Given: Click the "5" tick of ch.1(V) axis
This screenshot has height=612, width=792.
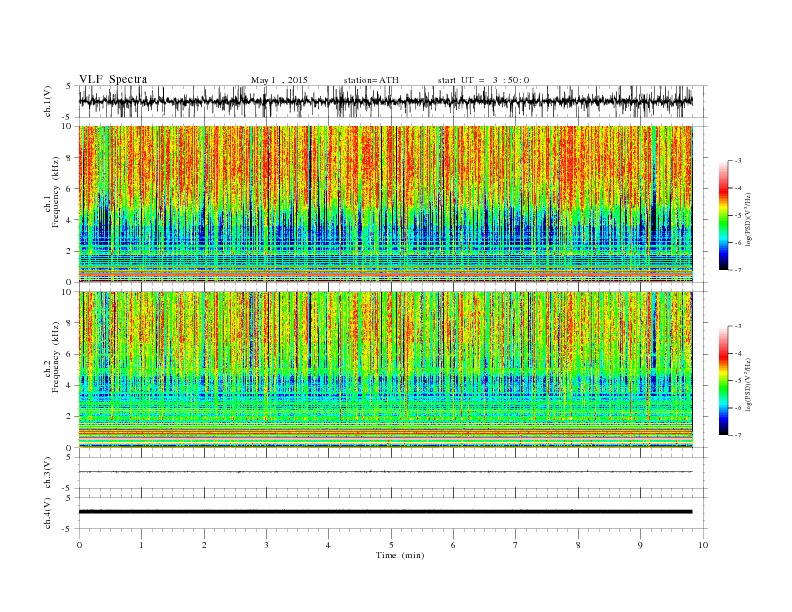Looking at the screenshot, I should pyautogui.click(x=69, y=86).
